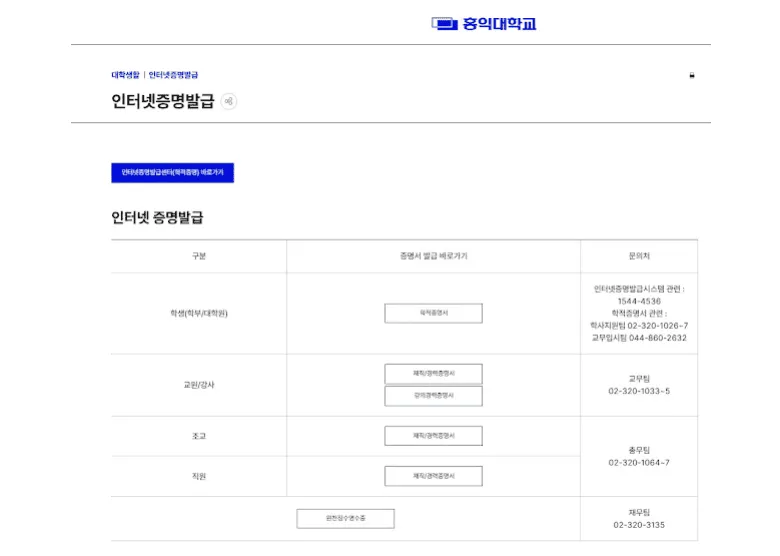Click the 02-320-1064~7 phone number
This screenshot has width=780, height=556.
(x=639, y=463)
